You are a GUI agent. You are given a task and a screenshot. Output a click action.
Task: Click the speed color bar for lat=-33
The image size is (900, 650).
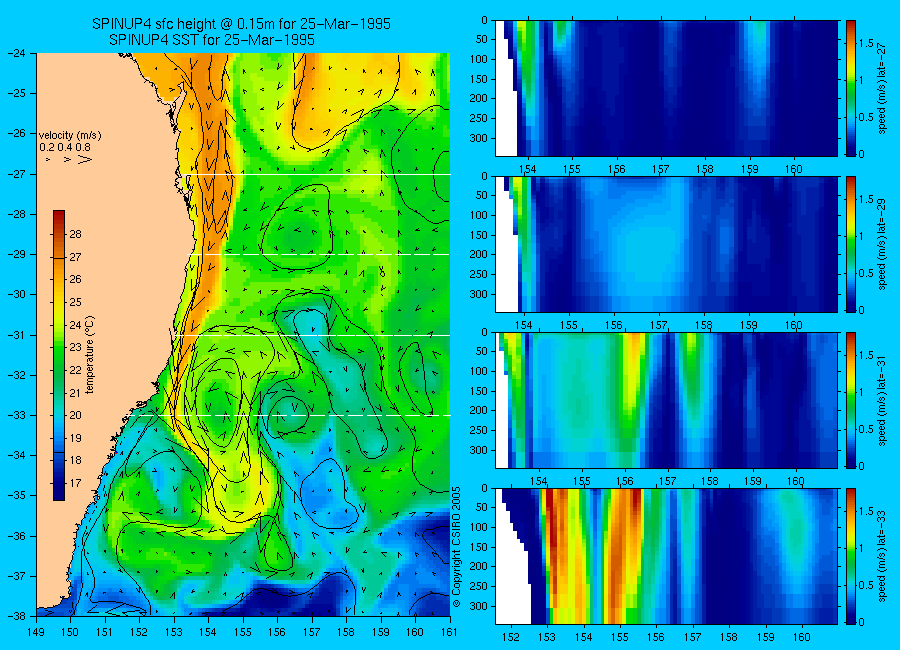851,556
